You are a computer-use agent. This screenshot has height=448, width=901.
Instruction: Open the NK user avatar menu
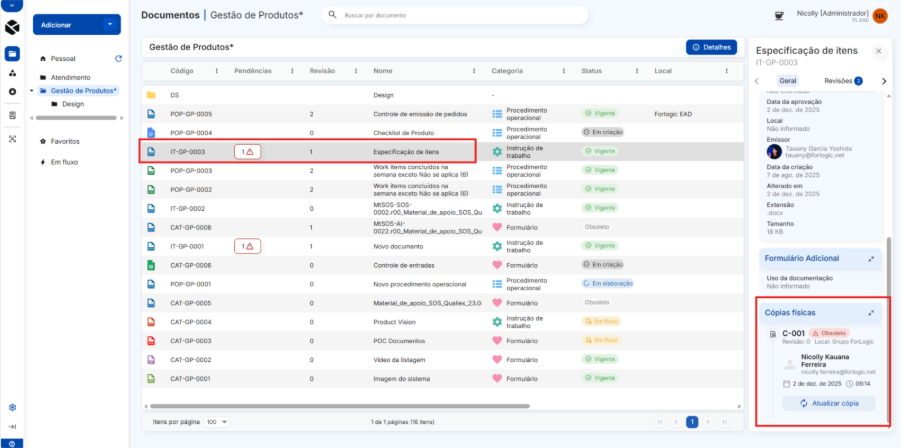880,16
